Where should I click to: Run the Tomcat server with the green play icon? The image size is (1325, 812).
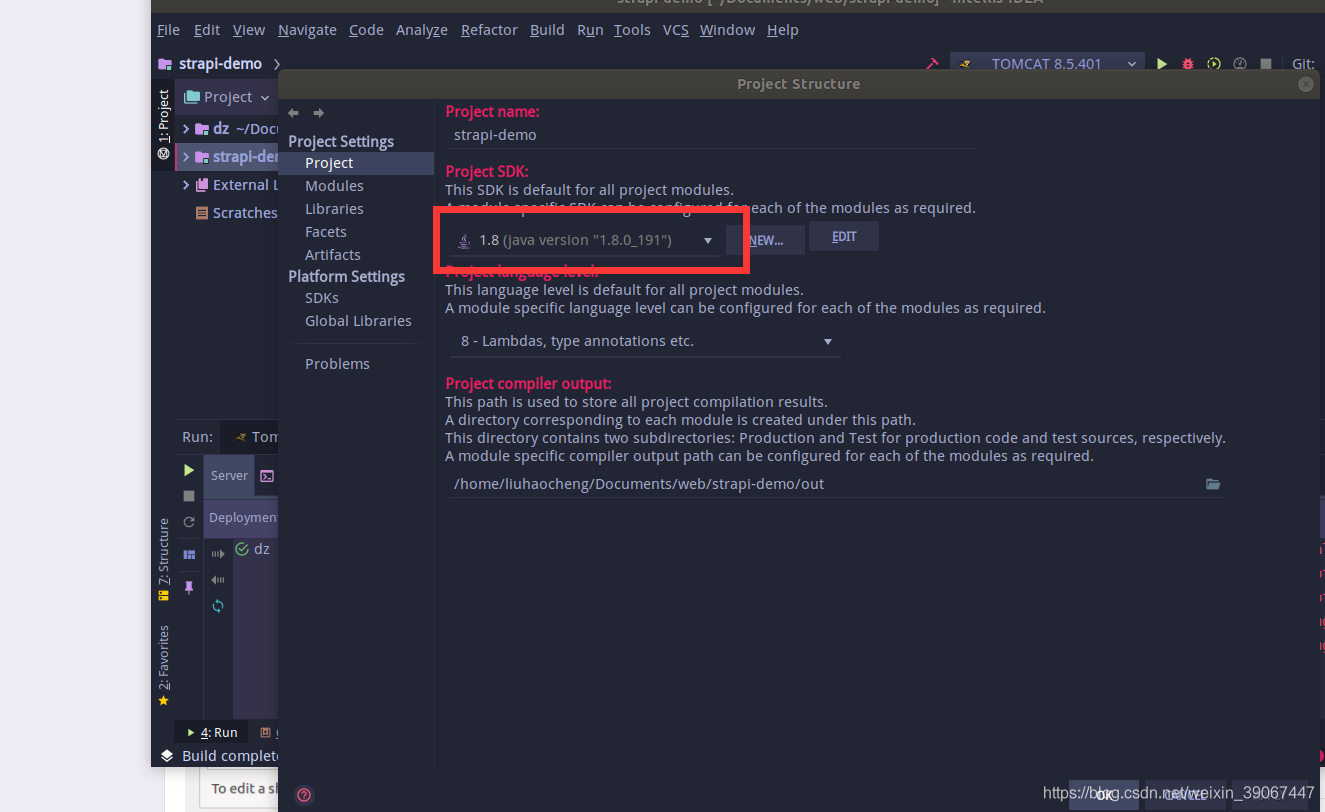(1161, 62)
